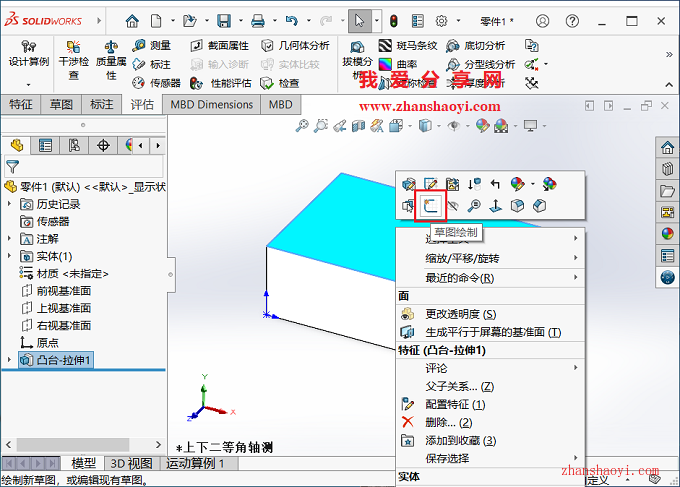Open the ConfigurationManager tab

[74, 145]
